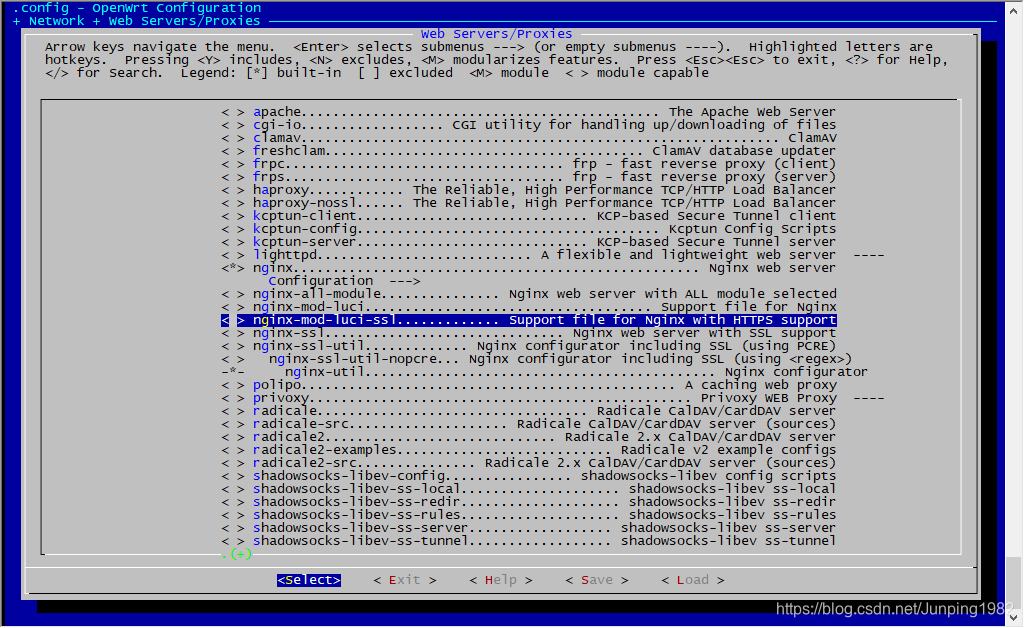1024x628 pixels.
Task: Select the nginx-util configurator entry
Action: pyautogui.click(x=545, y=372)
